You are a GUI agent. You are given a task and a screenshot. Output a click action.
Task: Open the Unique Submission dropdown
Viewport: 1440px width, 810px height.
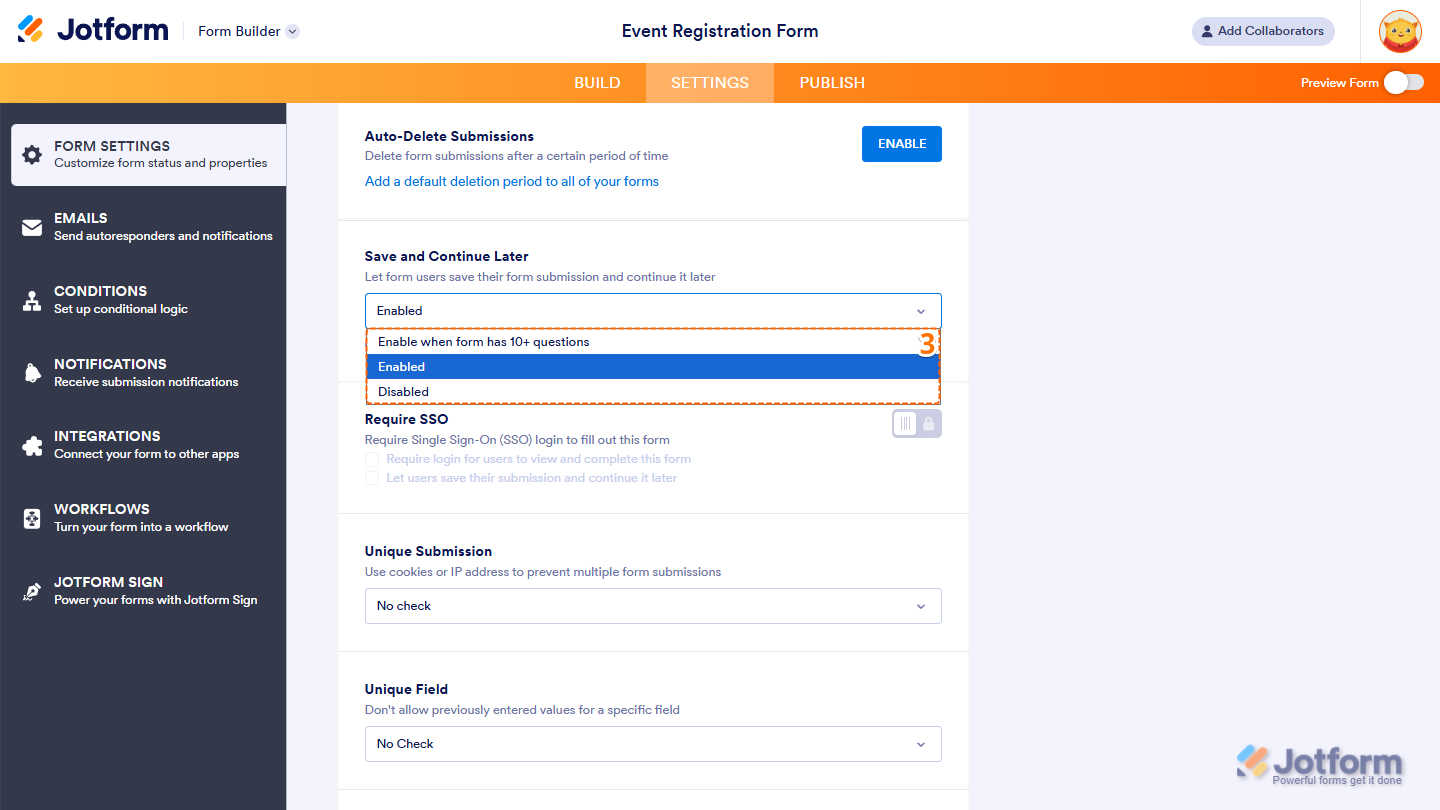coord(652,606)
